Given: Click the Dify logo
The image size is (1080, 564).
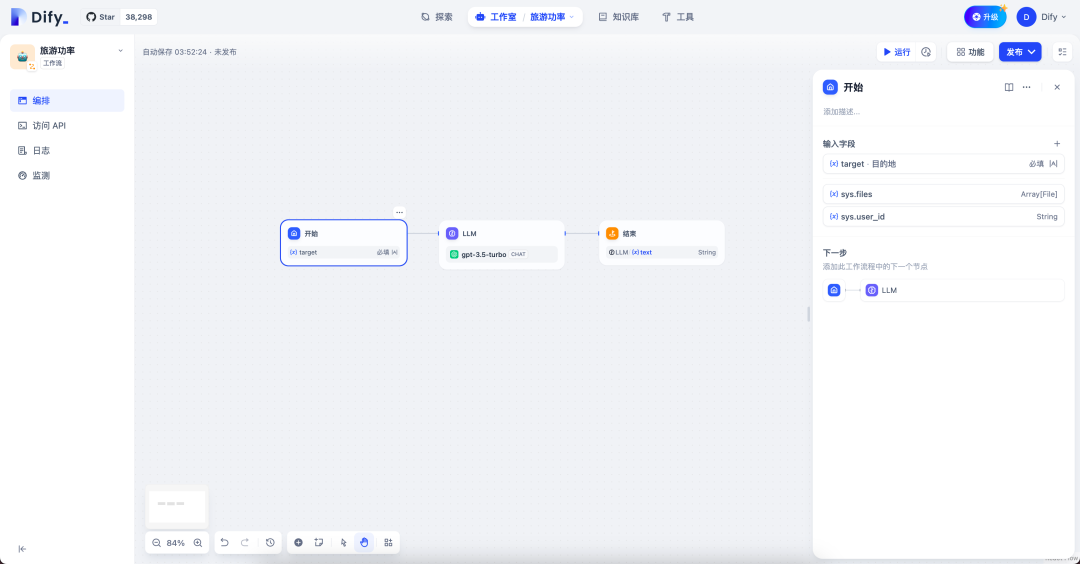Looking at the screenshot, I should pyautogui.click(x=39, y=17).
